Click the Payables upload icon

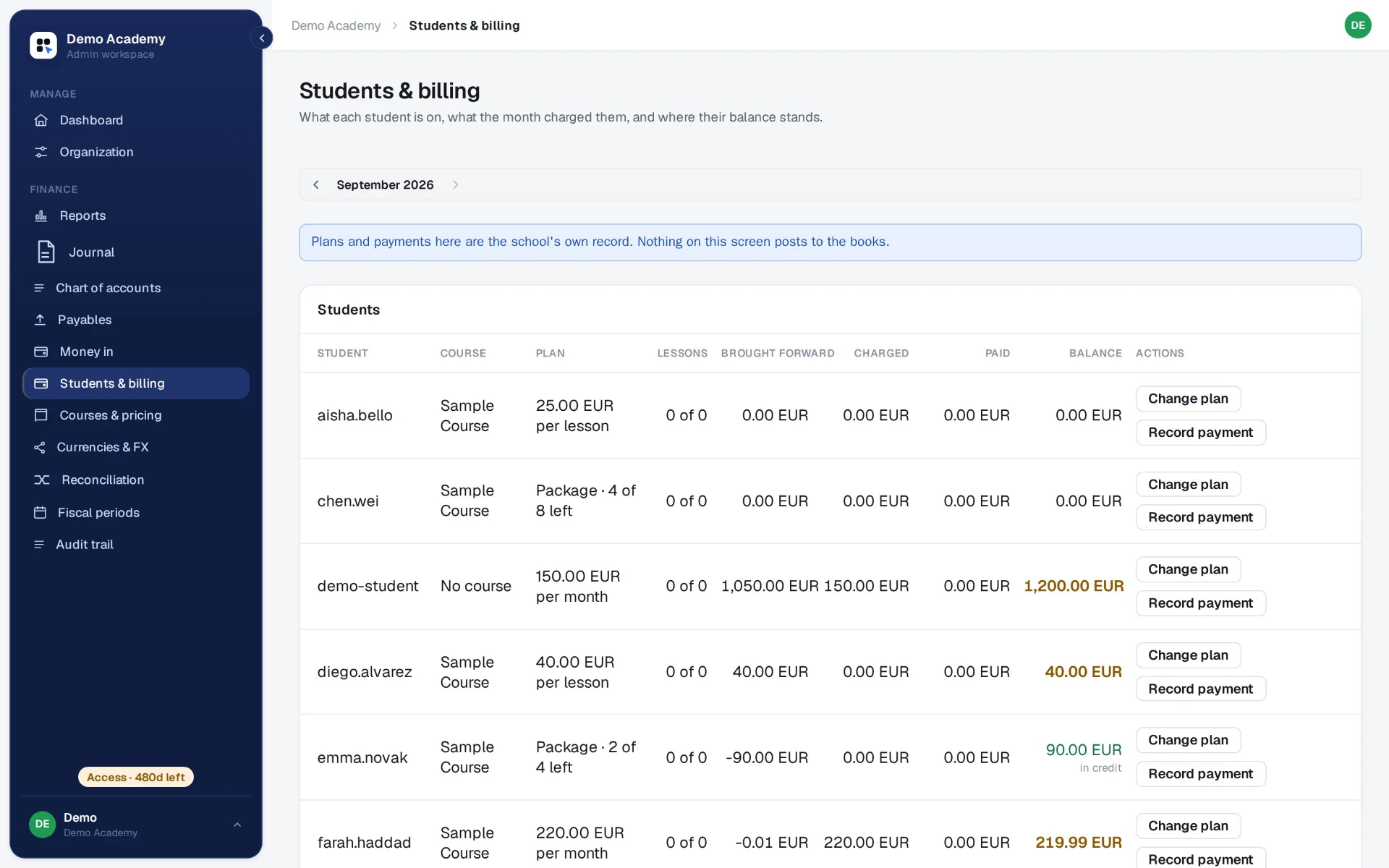pos(40,320)
